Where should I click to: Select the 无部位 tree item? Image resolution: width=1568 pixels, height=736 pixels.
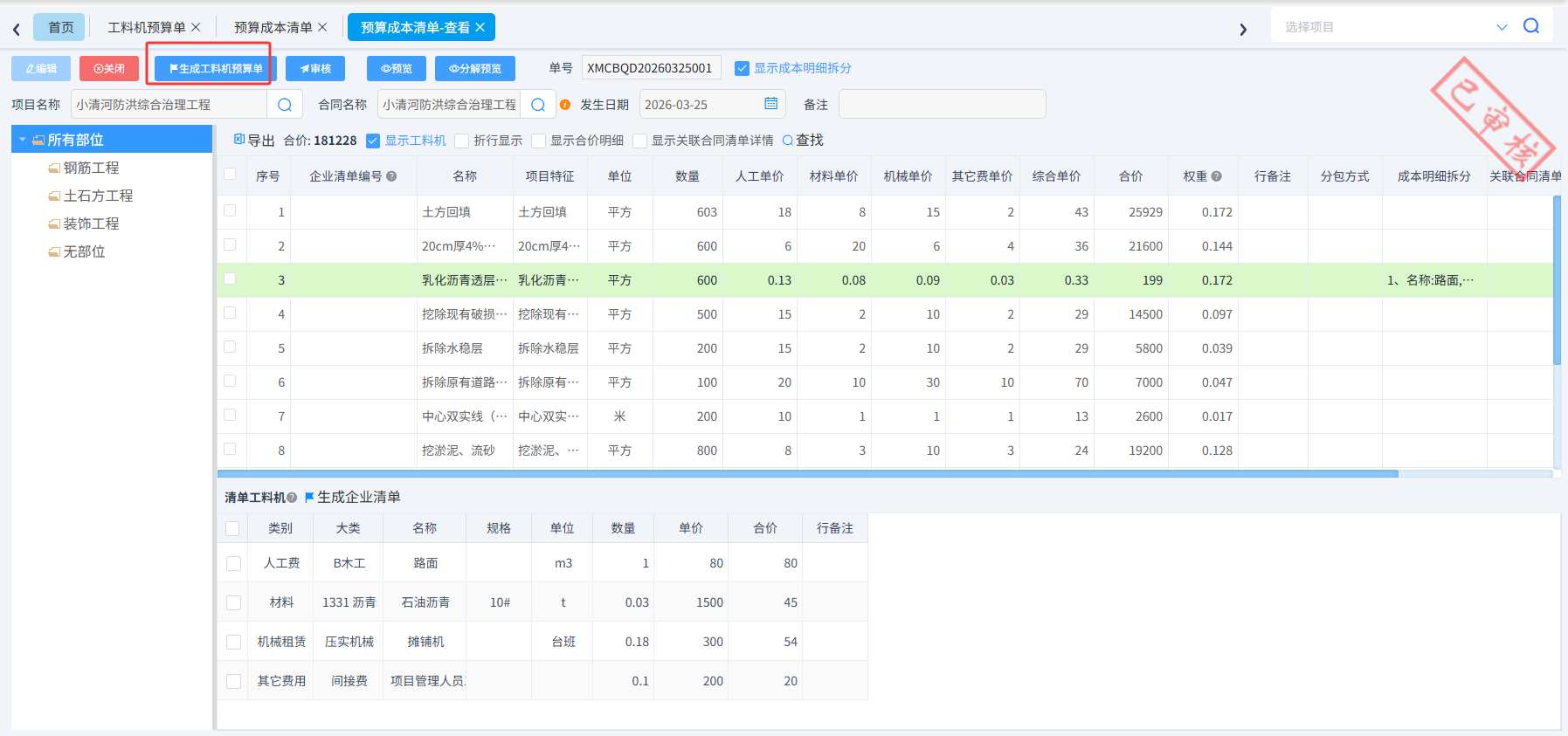(x=84, y=251)
